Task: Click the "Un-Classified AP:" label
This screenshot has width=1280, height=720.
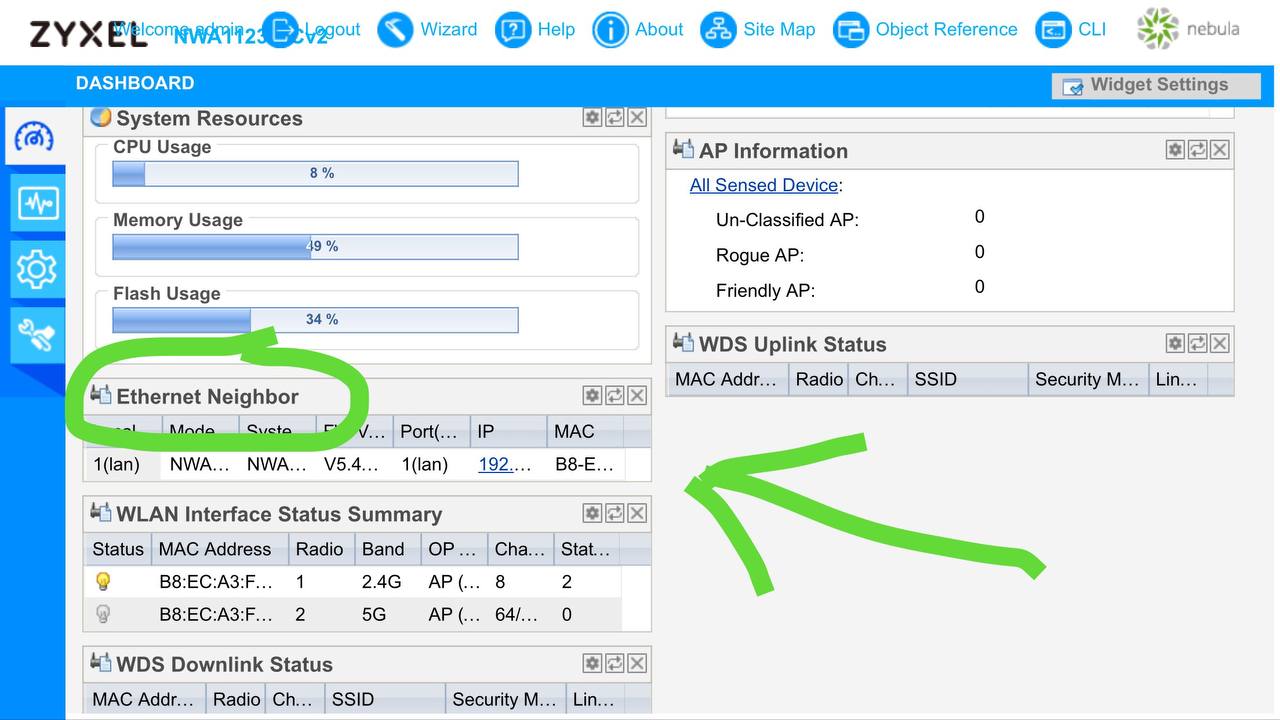Action: [787, 220]
